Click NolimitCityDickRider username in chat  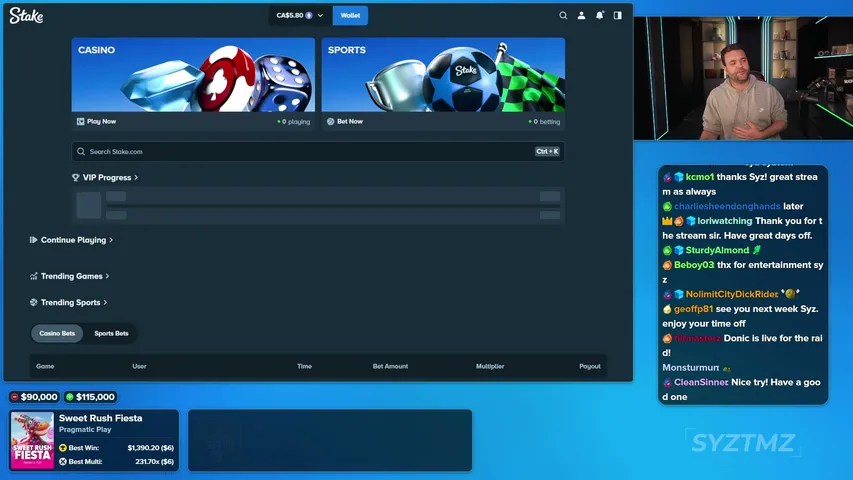pos(732,294)
